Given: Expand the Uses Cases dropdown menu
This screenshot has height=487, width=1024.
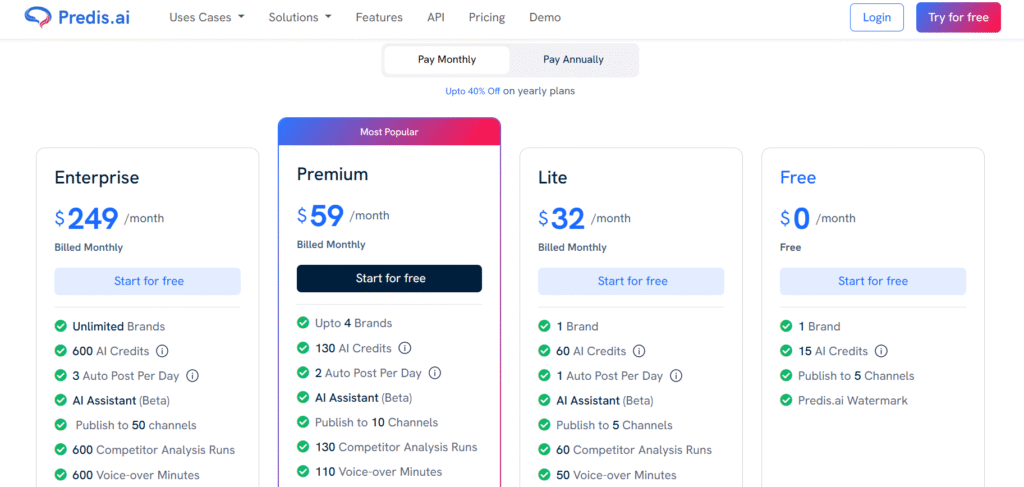Looking at the screenshot, I should [207, 18].
